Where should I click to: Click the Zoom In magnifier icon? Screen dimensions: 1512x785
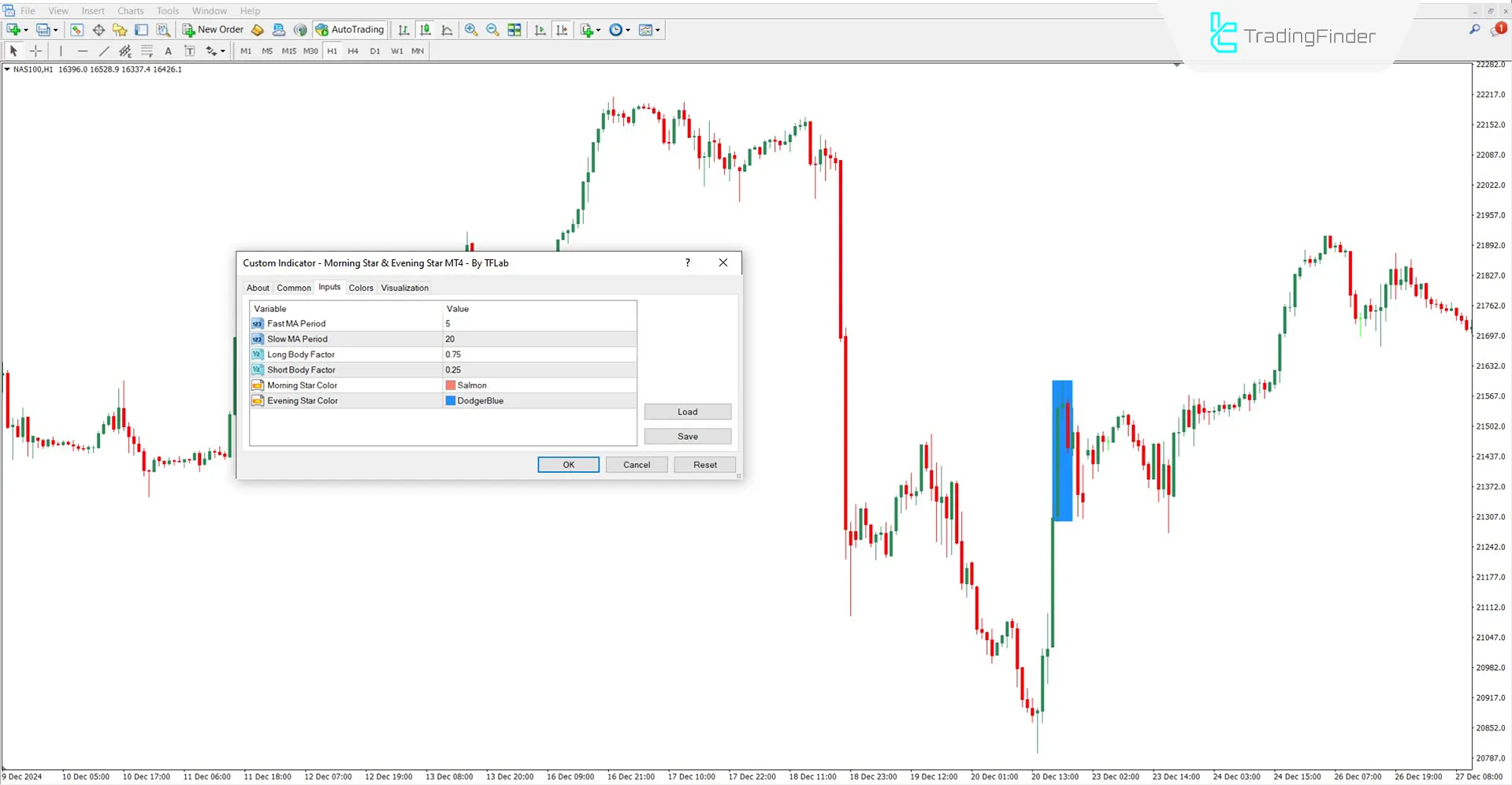471,30
